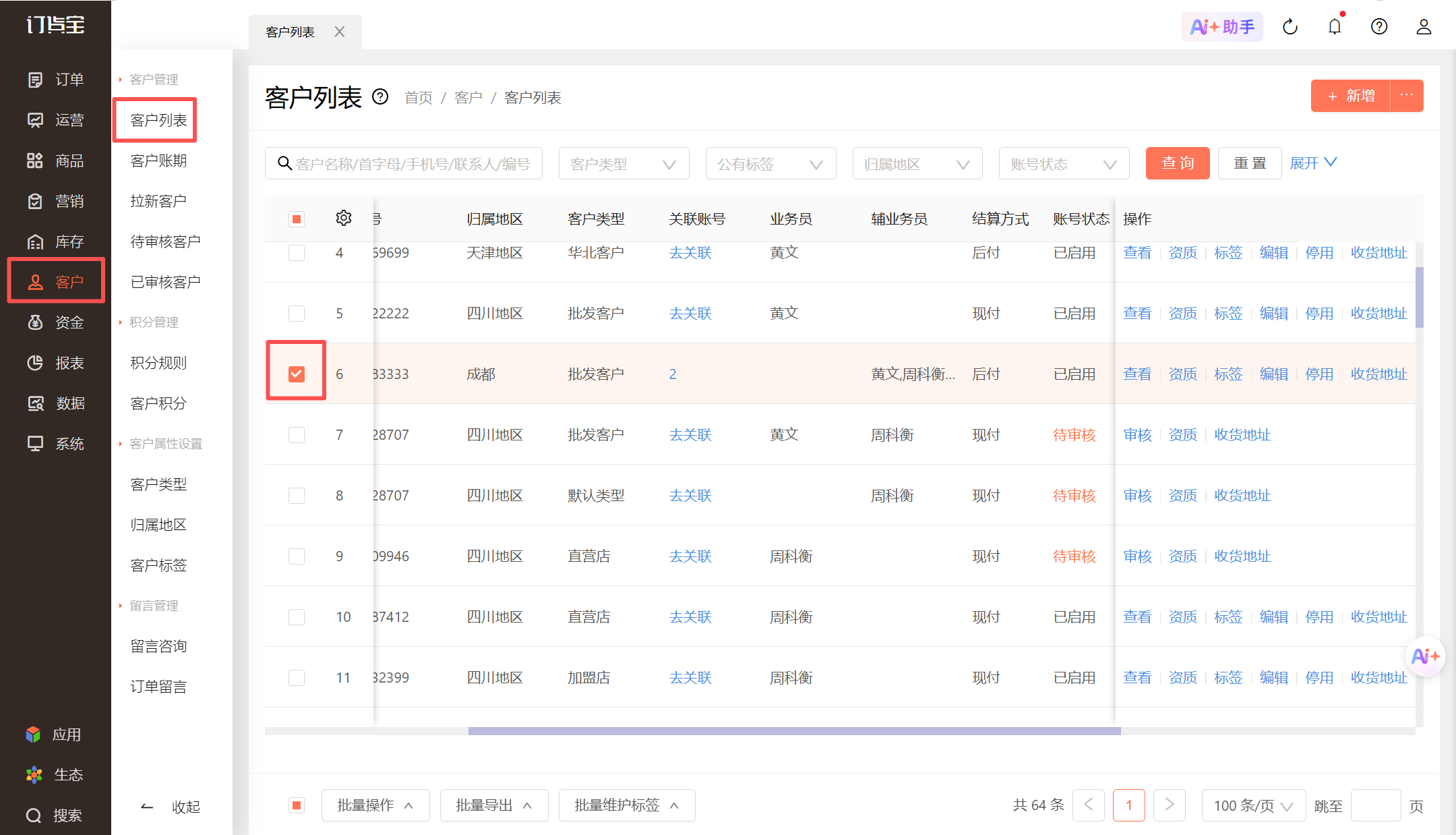1456x835 pixels.
Task: Open the 资金 sidebar module
Action: point(55,322)
